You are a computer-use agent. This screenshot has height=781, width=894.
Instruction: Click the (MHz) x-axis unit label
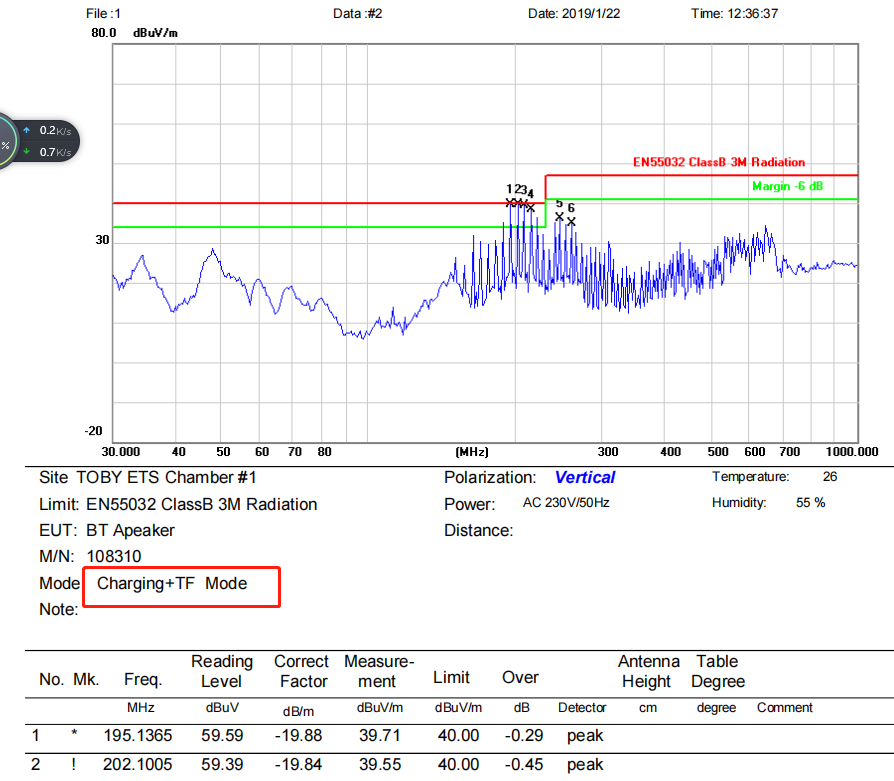pos(472,451)
